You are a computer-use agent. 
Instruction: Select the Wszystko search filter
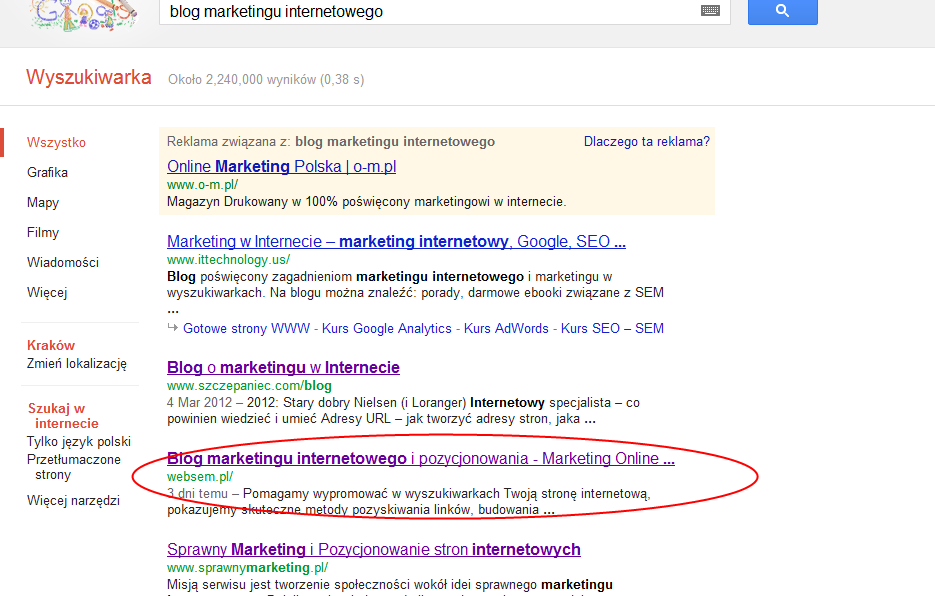[x=56, y=142]
